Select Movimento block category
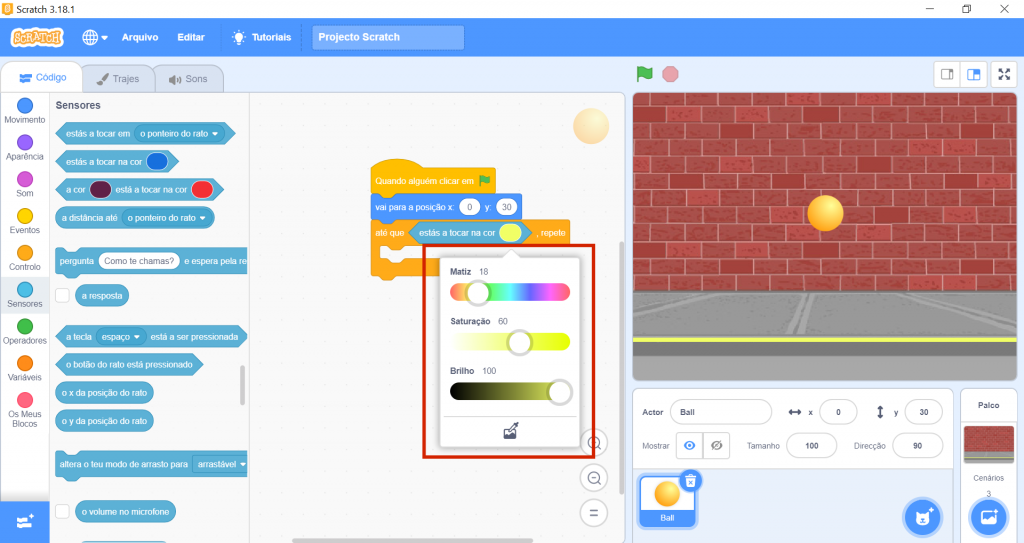 [x=25, y=111]
